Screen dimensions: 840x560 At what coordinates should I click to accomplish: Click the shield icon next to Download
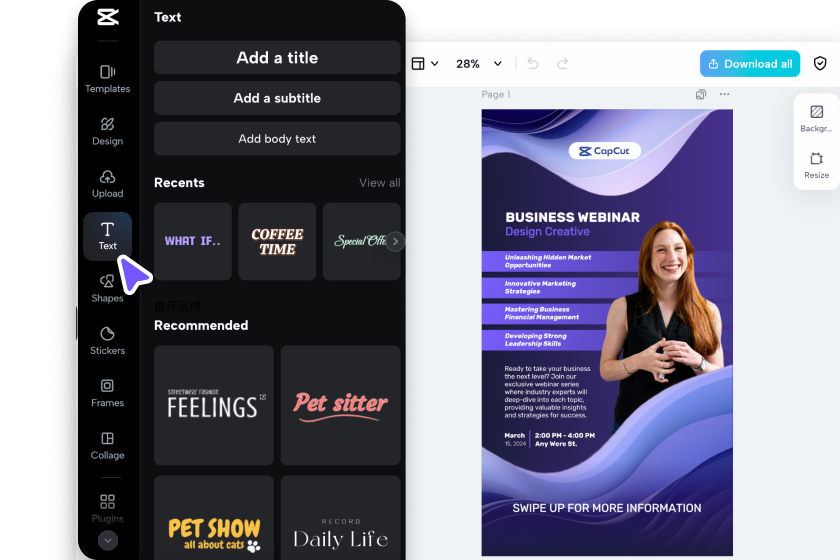point(820,64)
